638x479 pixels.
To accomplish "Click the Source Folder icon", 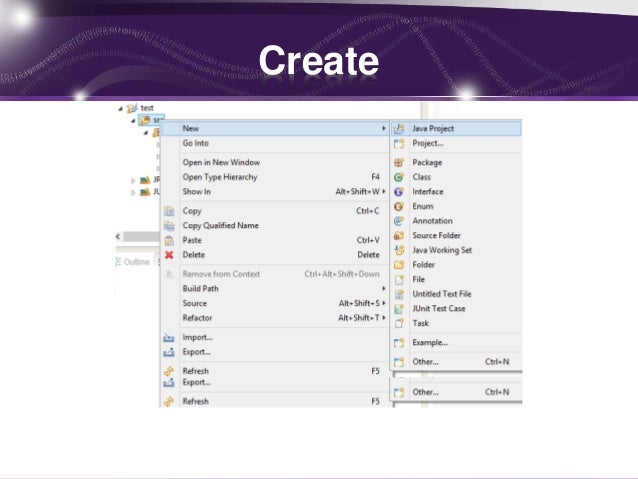I will (x=399, y=236).
